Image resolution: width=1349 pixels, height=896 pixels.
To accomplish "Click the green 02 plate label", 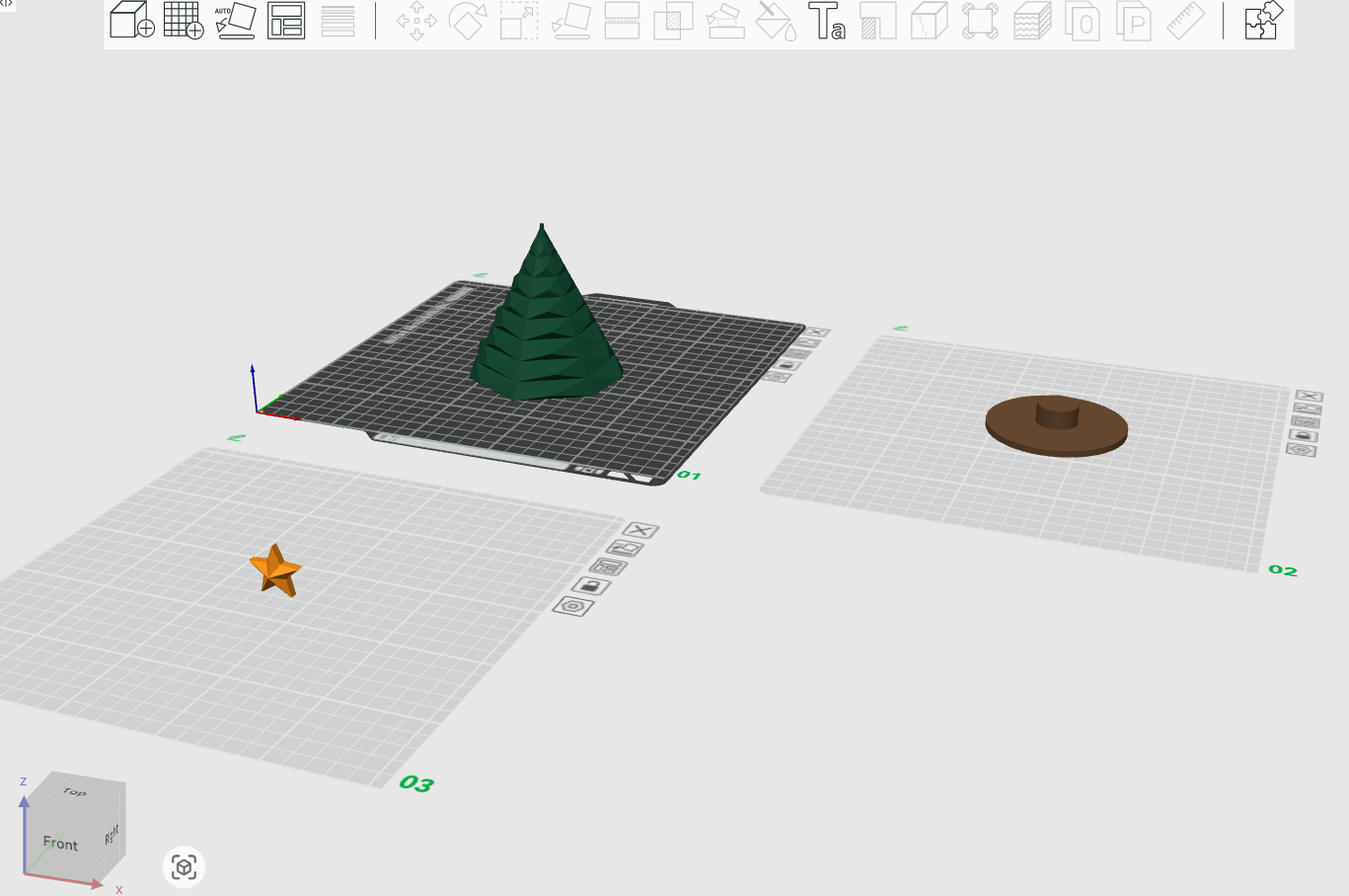I will tap(1283, 570).
